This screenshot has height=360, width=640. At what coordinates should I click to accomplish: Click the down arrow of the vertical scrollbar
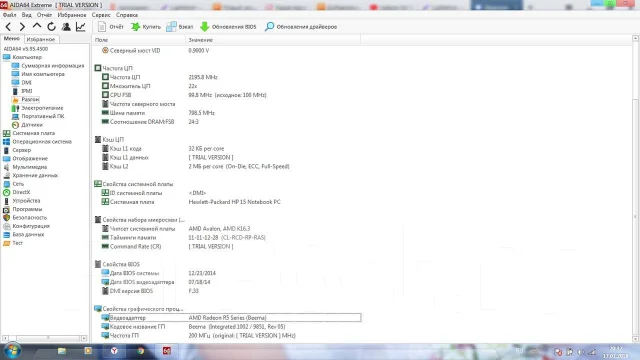(636, 339)
